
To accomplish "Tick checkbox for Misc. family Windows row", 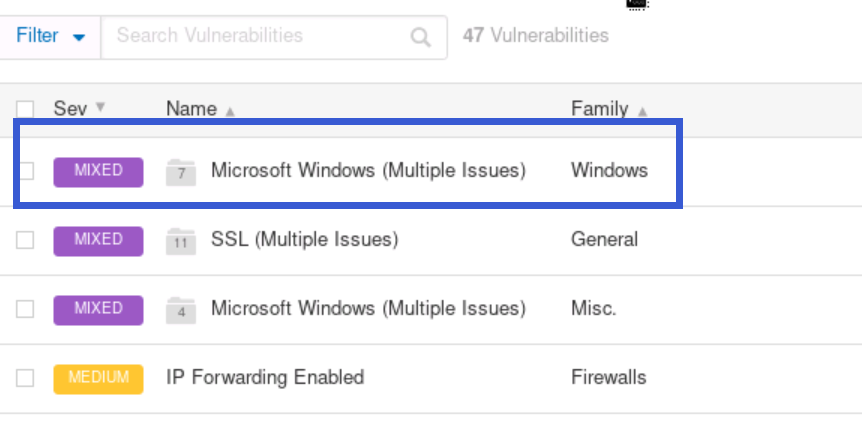I will point(26,308).
